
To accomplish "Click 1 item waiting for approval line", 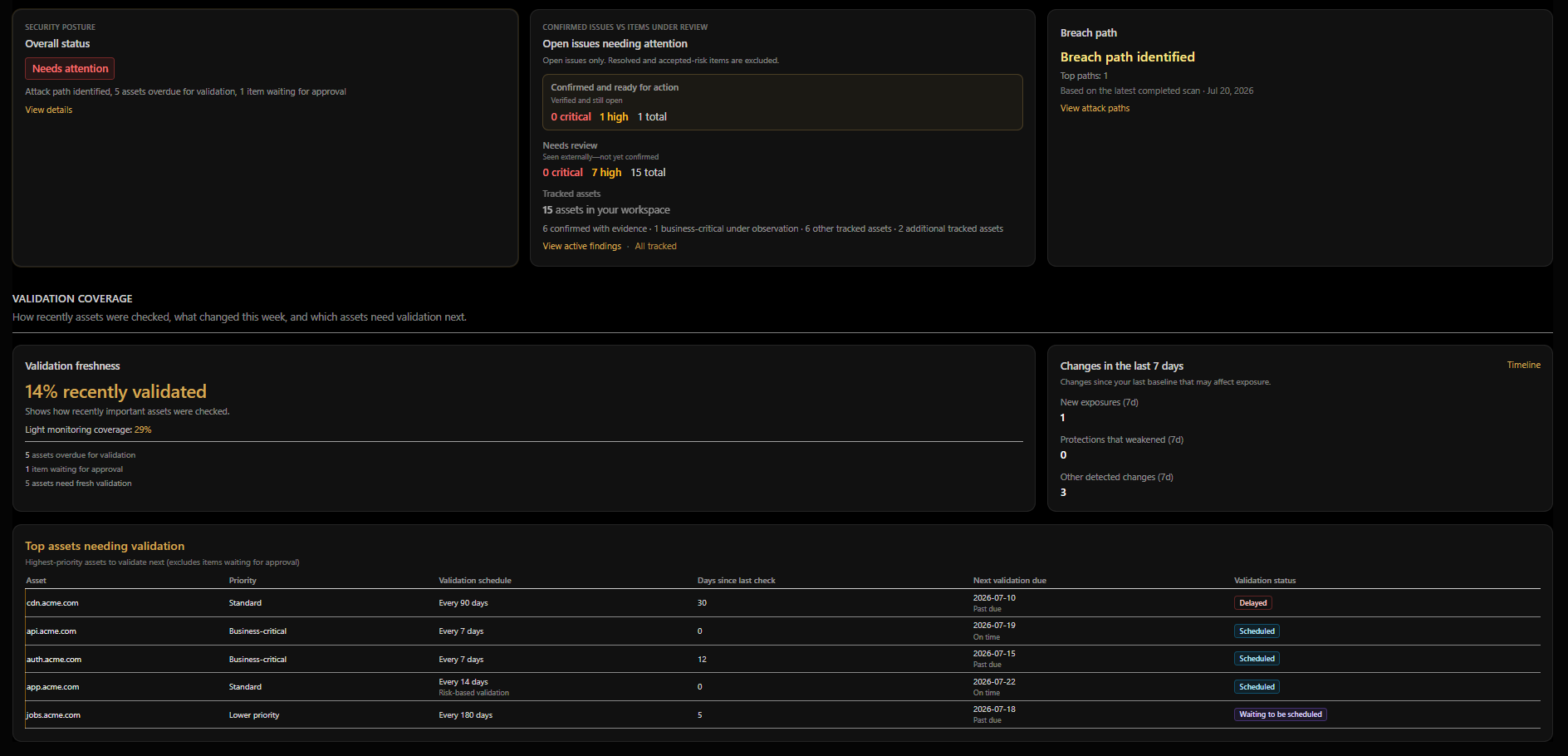I will coord(74,469).
